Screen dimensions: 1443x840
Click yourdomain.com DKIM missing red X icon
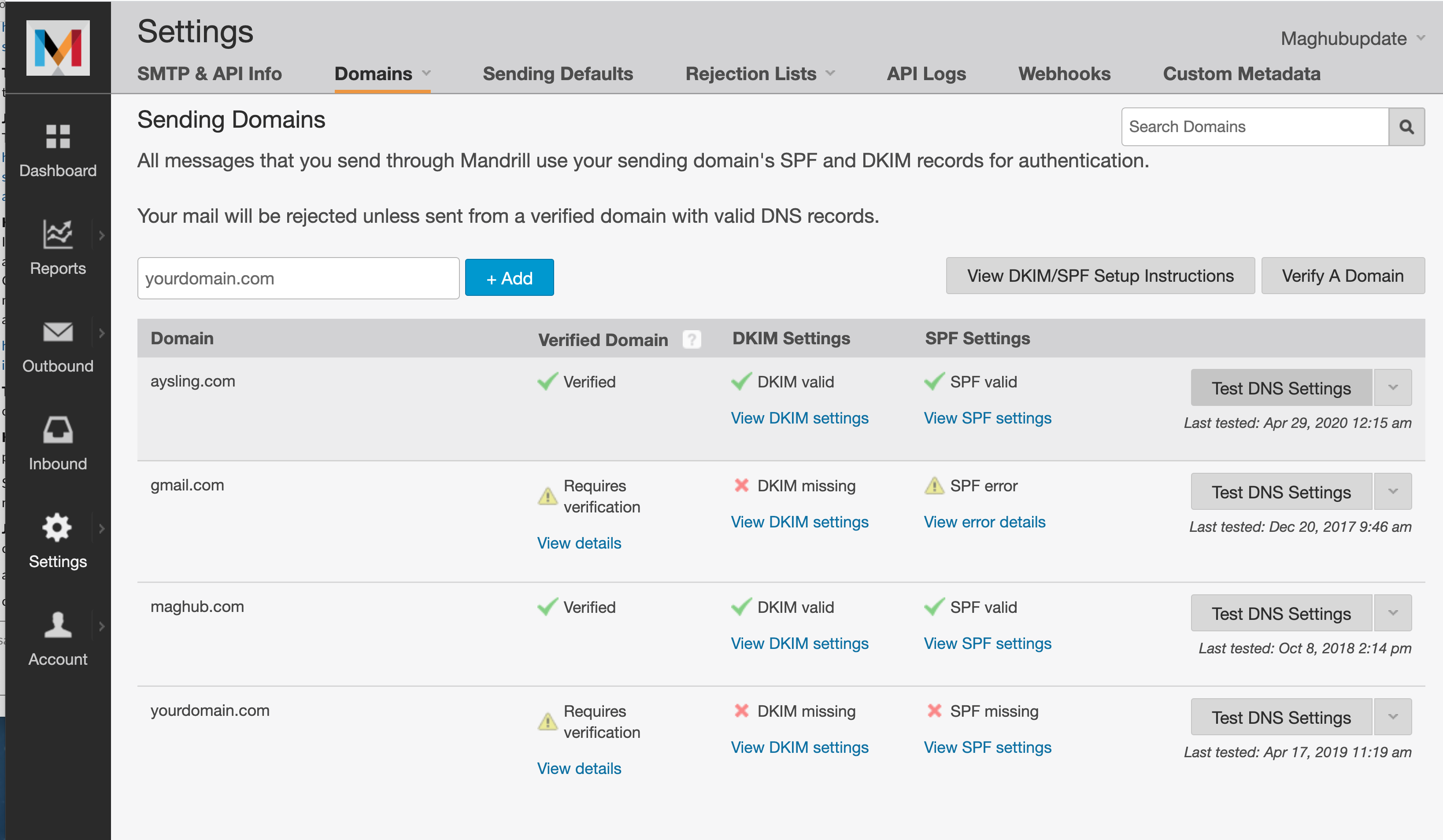click(742, 711)
